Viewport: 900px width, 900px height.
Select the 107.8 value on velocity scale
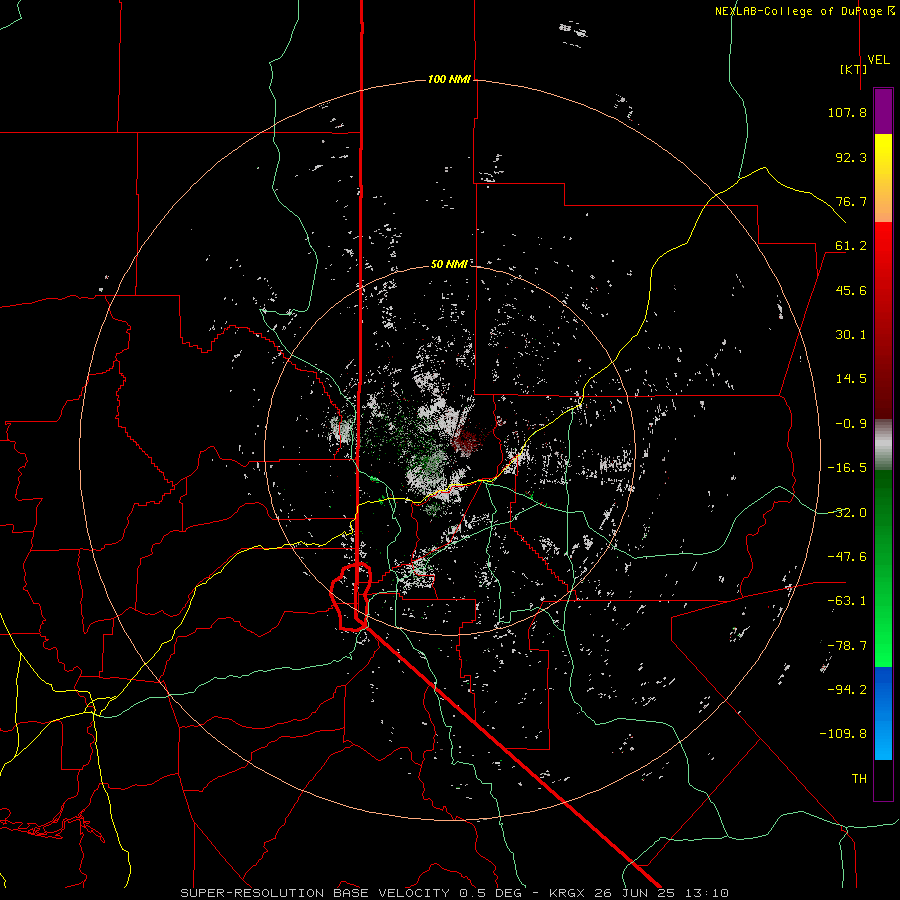847,112
